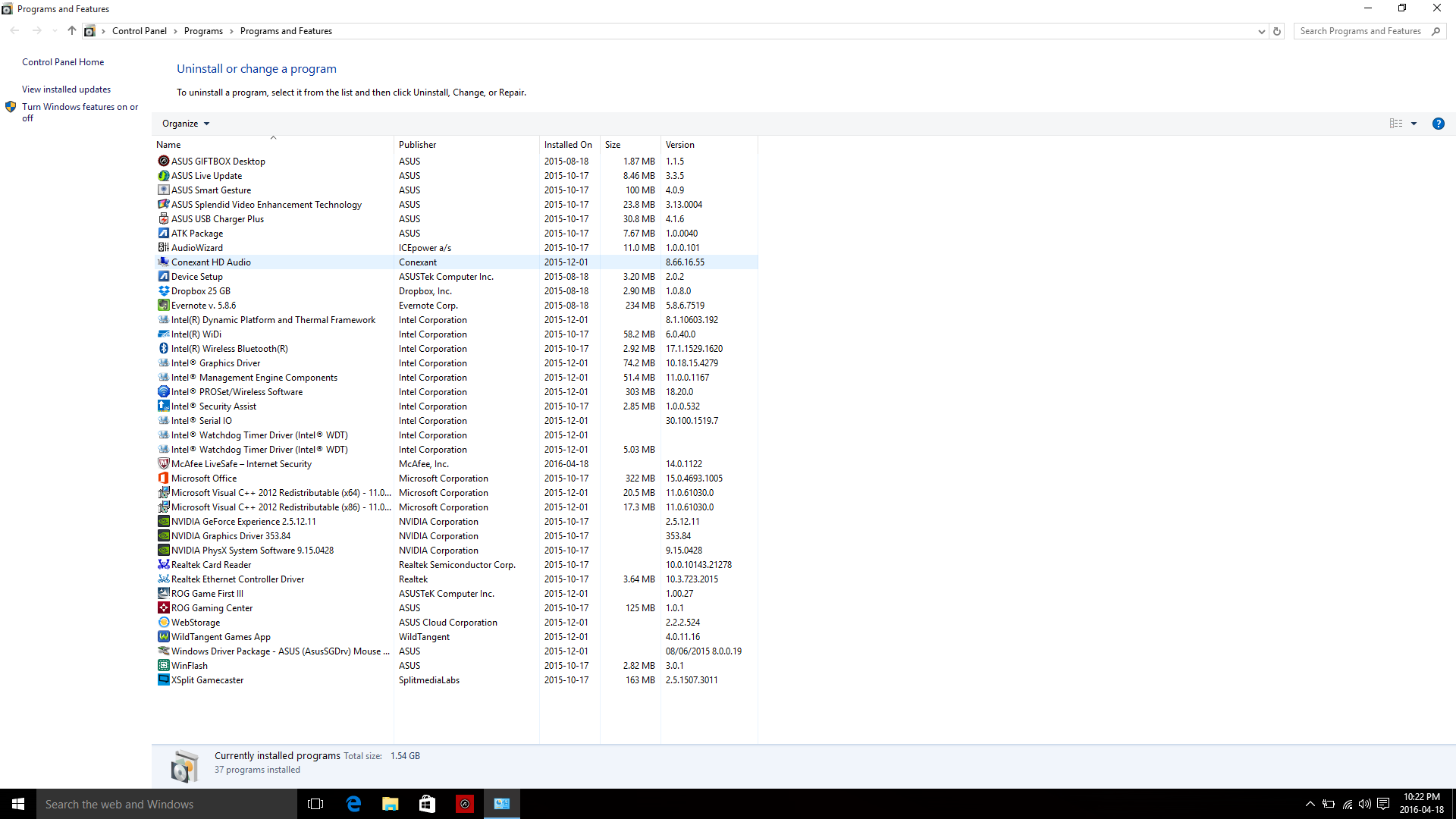Navigate to Control Panel in breadcrumb

[x=140, y=31]
